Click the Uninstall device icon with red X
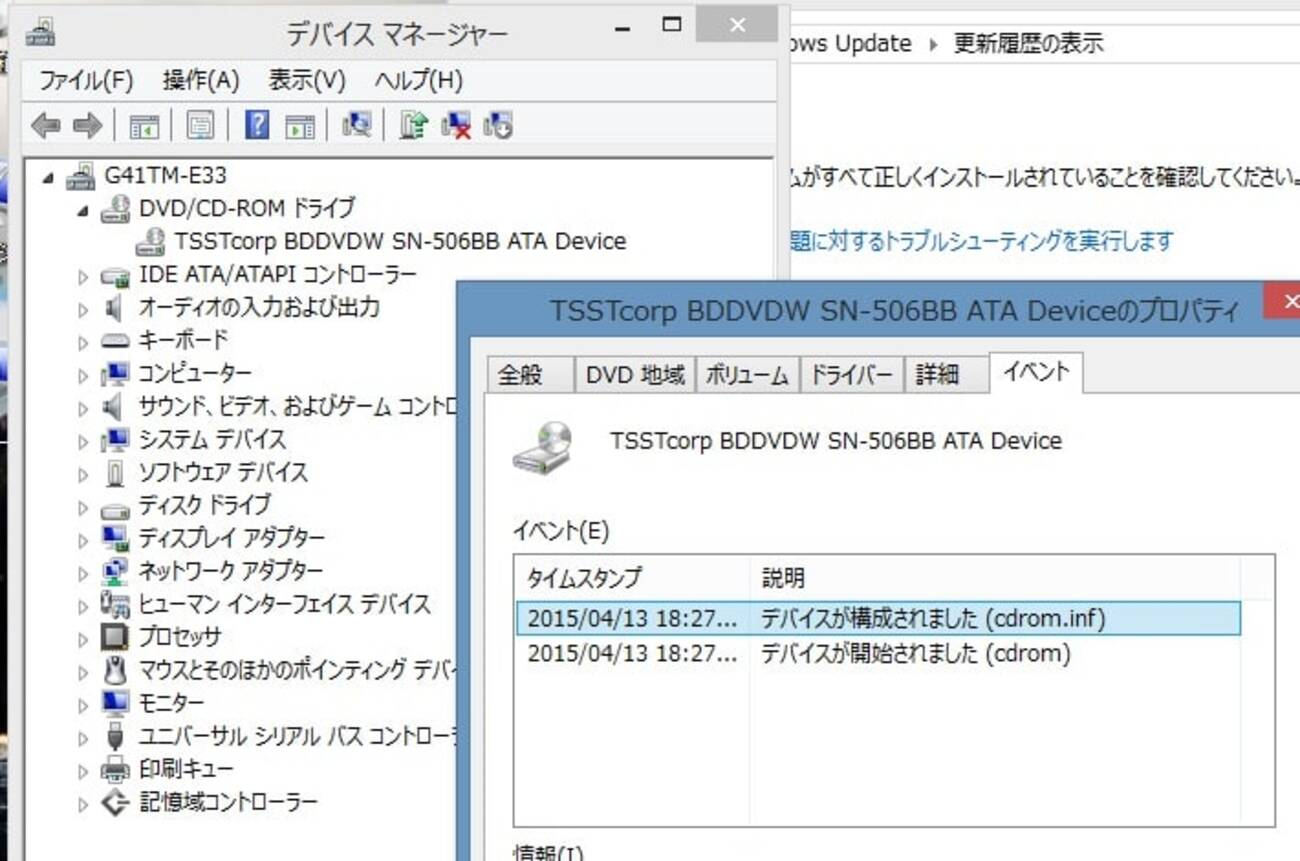Viewport: 1300px width, 861px height. tap(456, 125)
